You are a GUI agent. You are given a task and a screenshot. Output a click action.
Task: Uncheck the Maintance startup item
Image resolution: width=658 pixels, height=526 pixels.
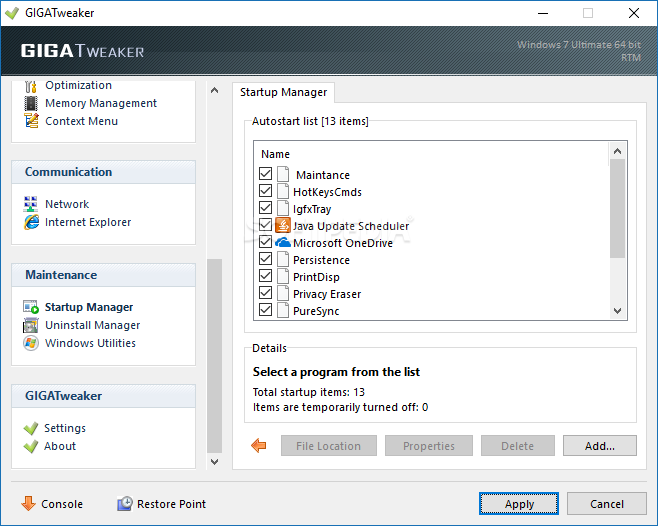[x=265, y=173]
